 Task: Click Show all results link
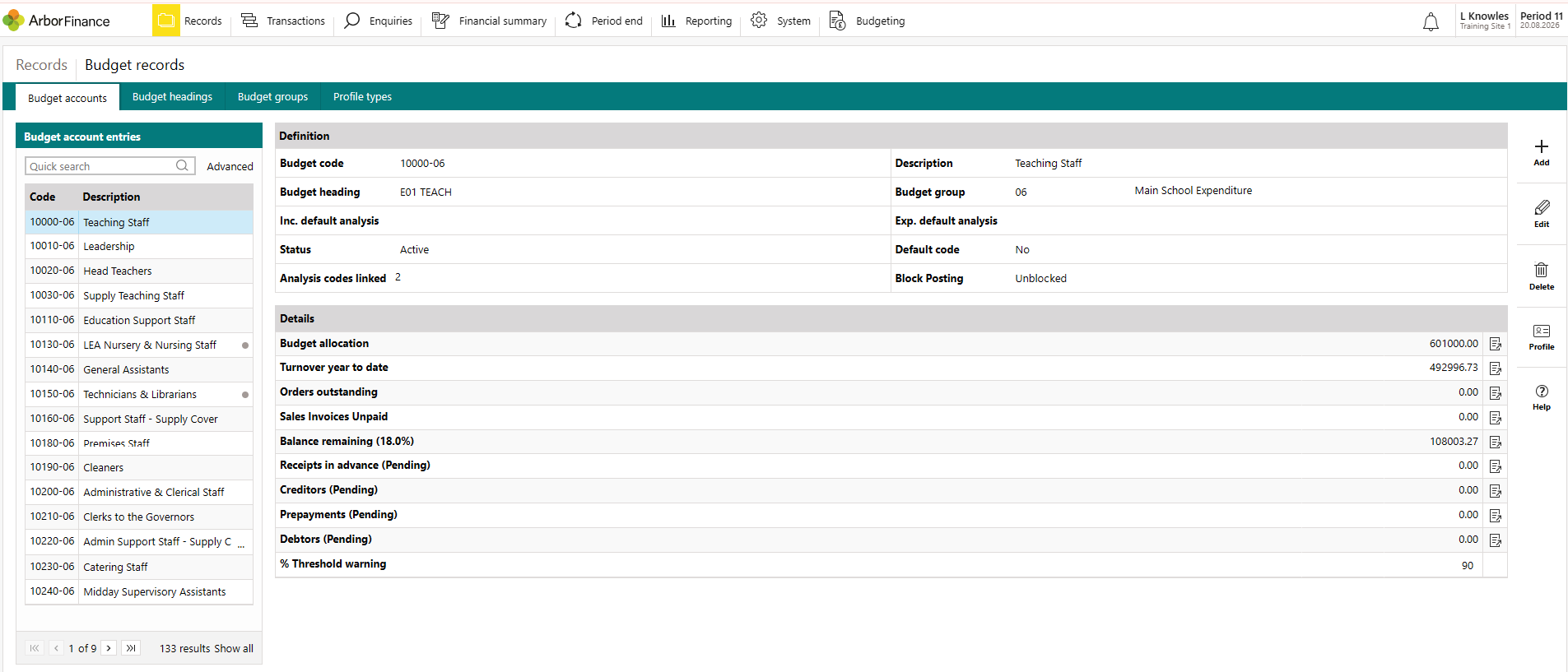[234, 648]
